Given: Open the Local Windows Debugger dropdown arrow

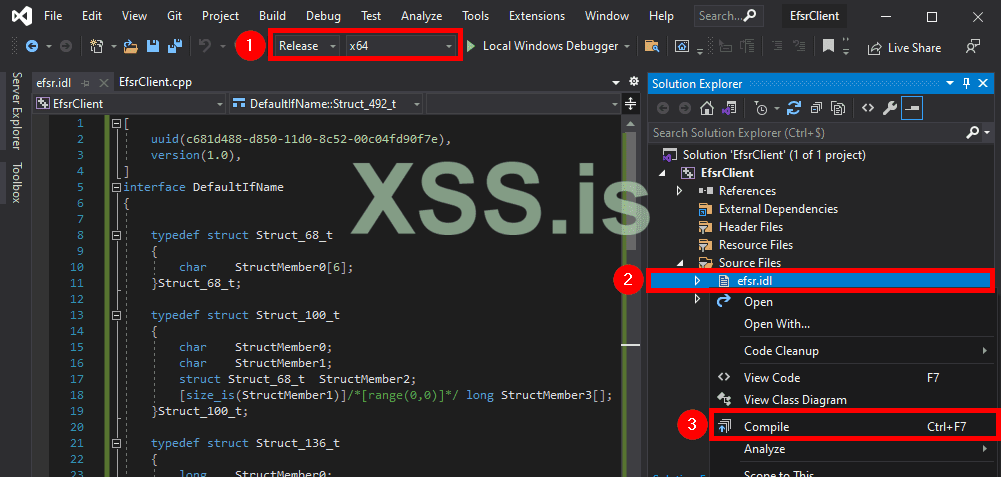Looking at the screenshot, I should pos(627,46).
